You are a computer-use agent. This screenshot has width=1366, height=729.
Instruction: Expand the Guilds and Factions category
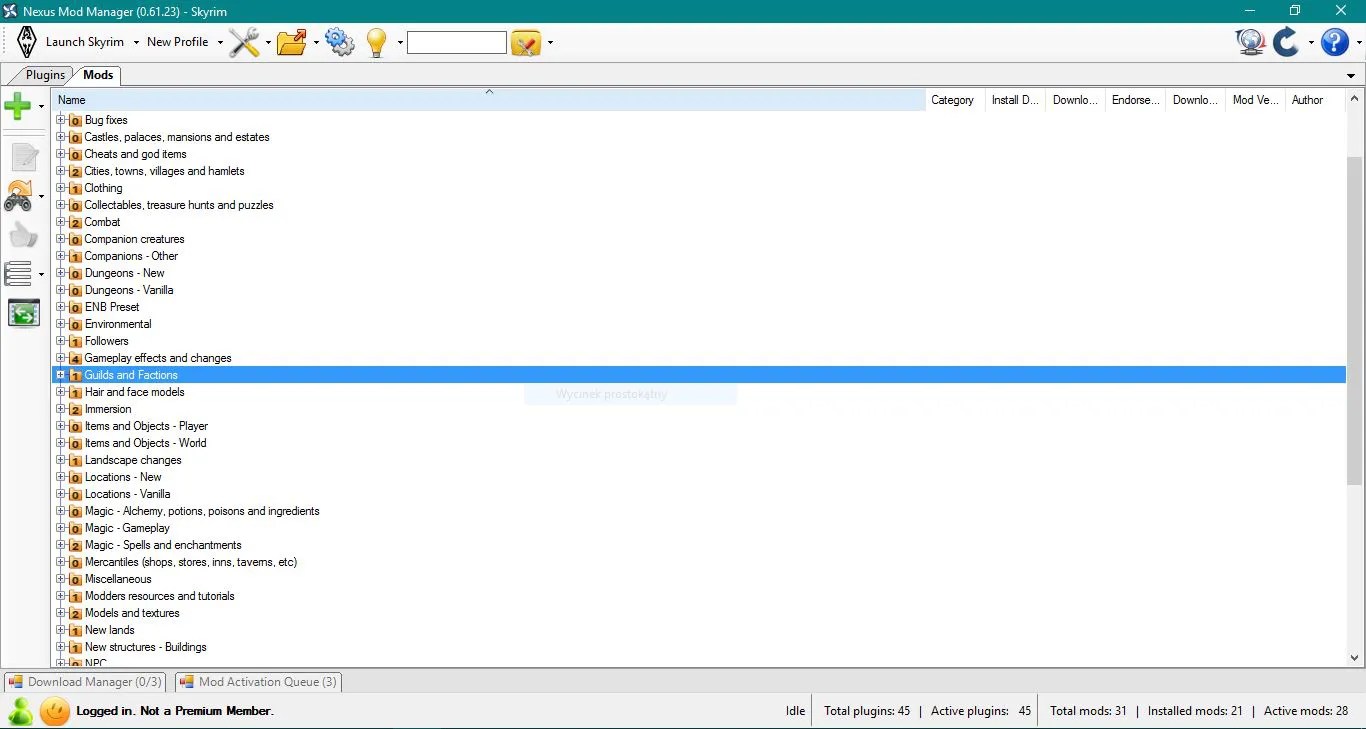[x=60, y=374]
